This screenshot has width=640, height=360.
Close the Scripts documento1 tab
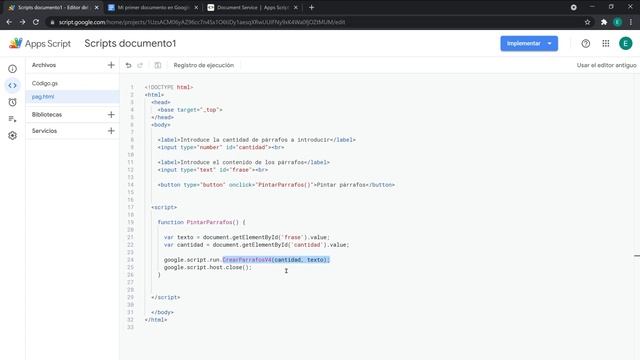tap(97, 7)
